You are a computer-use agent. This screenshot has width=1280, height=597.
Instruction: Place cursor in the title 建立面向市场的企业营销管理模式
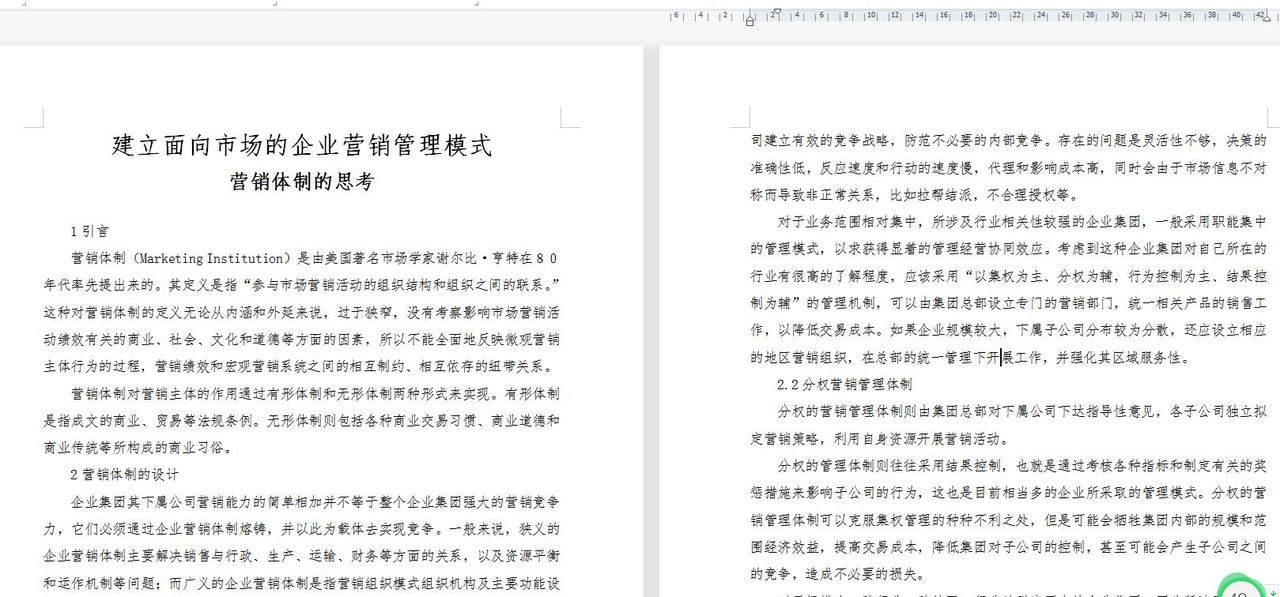tap(299, 145)
